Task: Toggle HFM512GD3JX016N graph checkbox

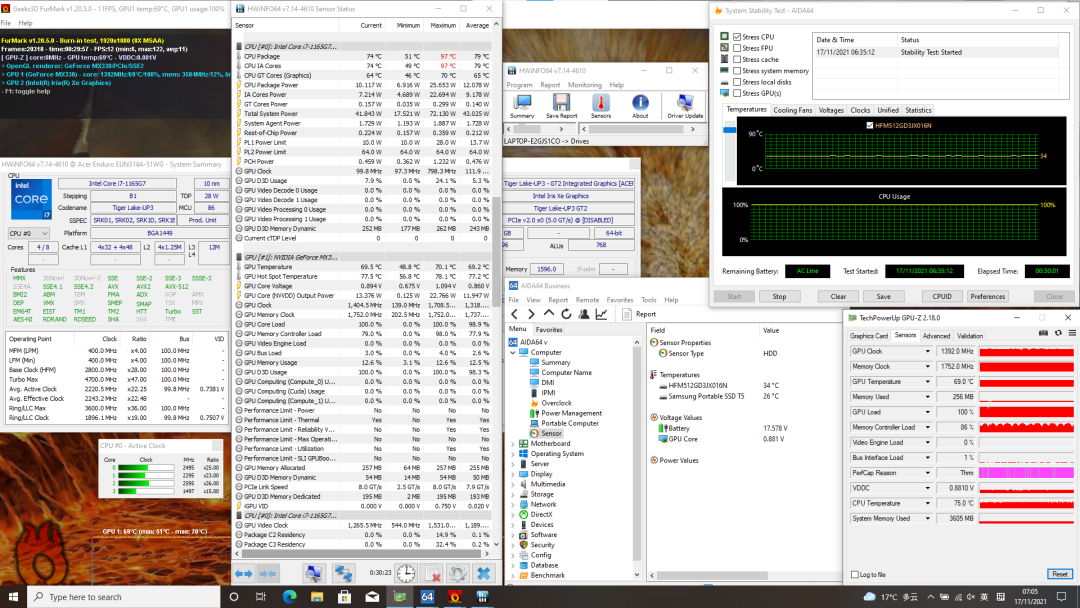Action: click(x=869, y=125)
